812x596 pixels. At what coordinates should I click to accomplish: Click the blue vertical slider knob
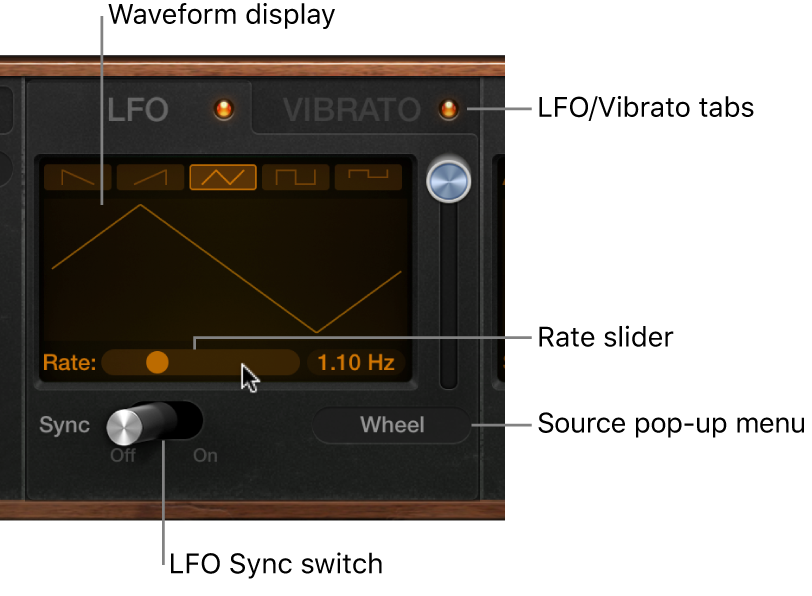[448, 181]
